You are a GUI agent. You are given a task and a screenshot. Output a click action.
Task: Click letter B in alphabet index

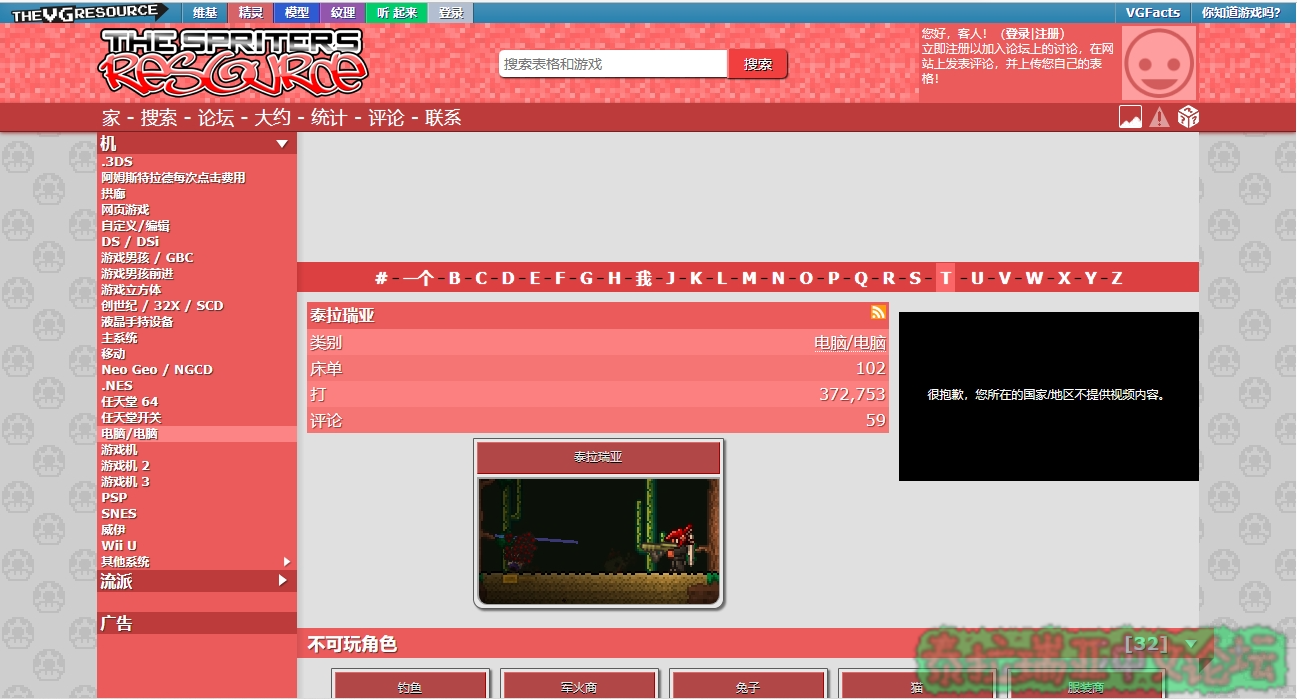454,278
